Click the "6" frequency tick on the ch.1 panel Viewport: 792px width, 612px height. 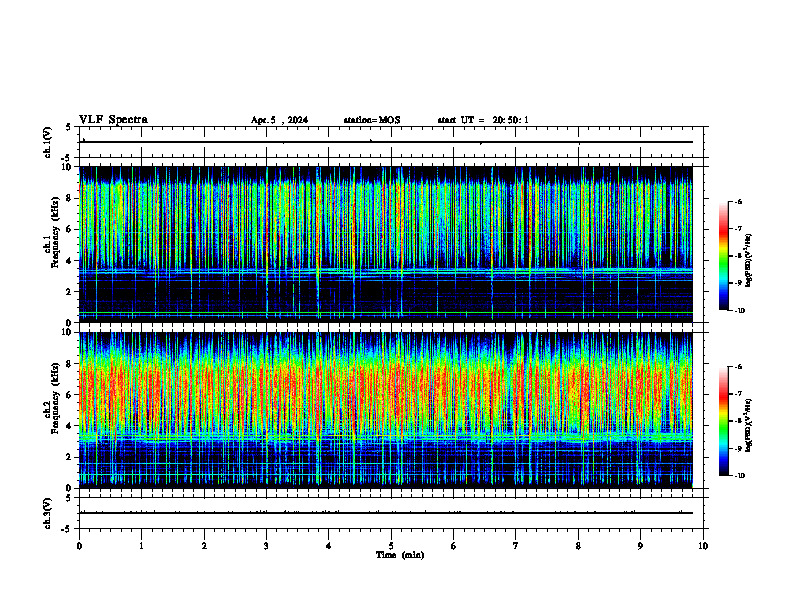click(x=70, y=229)
